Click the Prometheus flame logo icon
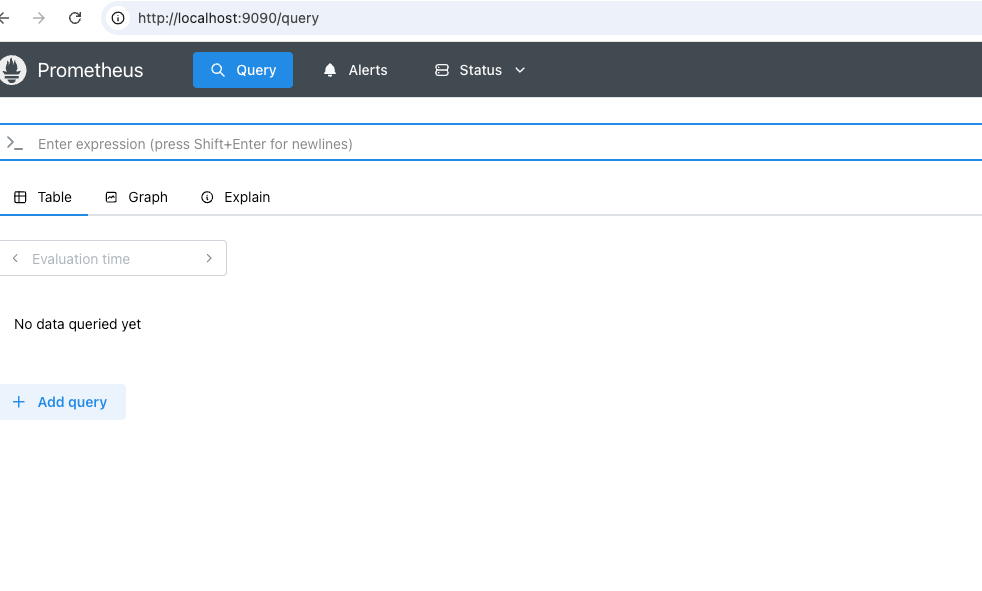 (13, 69)
